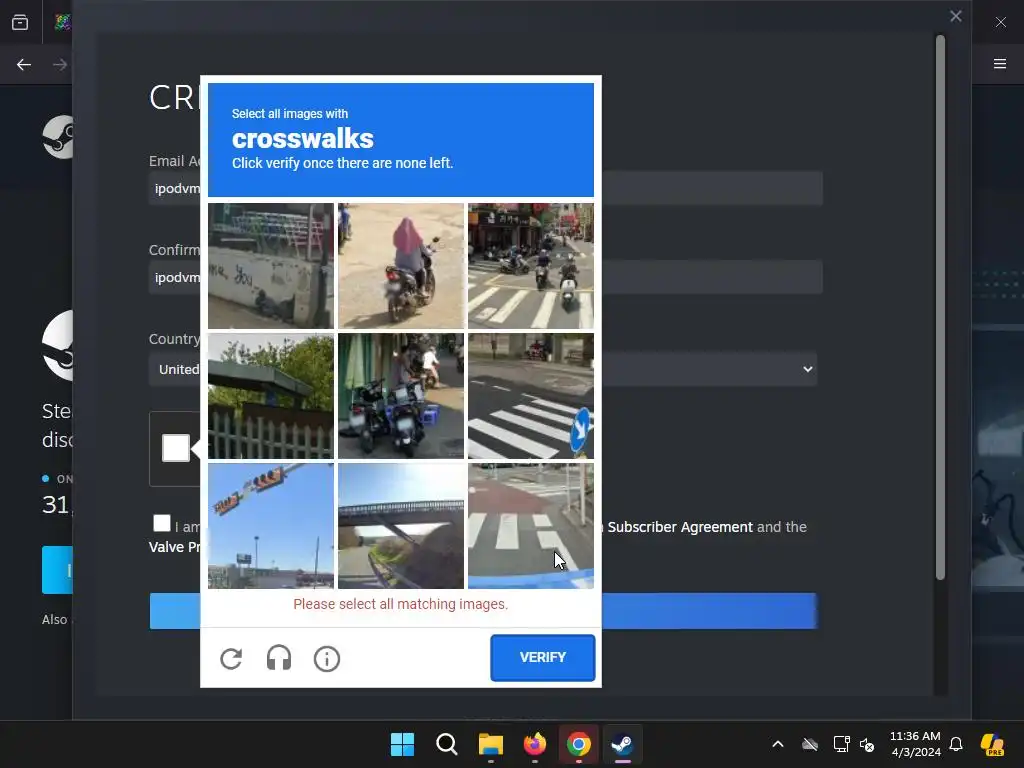1024x768 pixels.
Task: Select the pink-hooded scooter rider tile
Action: click(401, 266)
